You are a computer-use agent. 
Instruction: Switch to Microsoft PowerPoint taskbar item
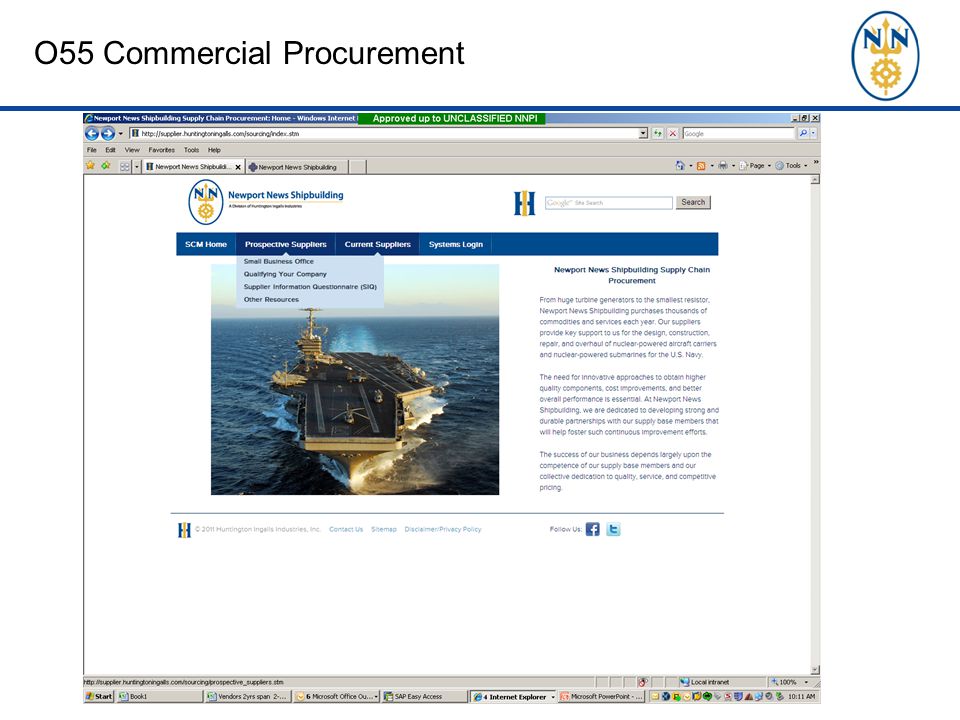click(601, 696)
